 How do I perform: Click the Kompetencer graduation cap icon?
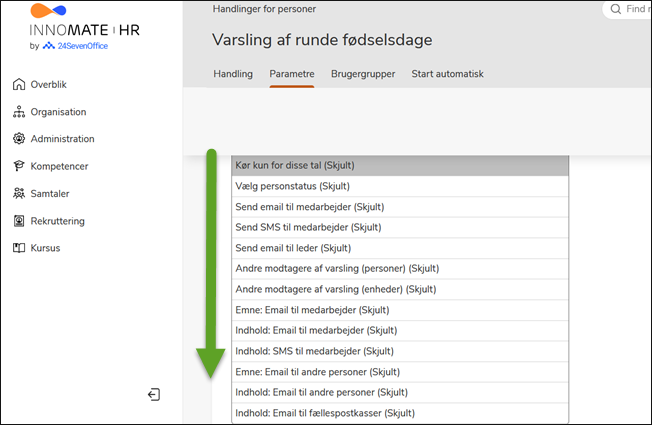(x=19, y=166)
